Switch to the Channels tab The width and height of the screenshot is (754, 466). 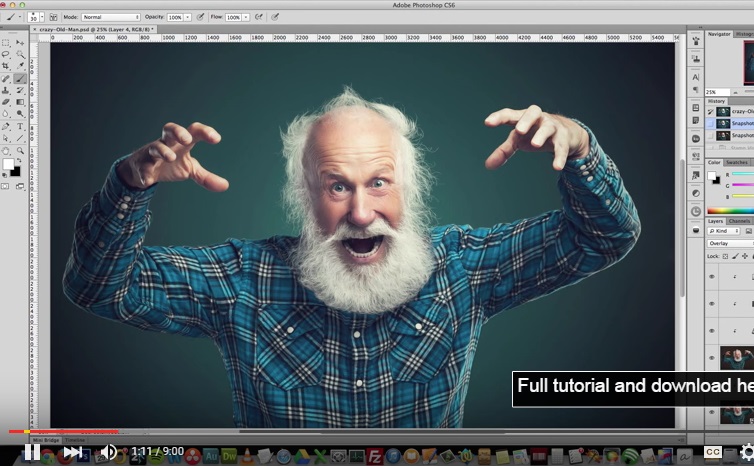(x=739, y=221)
